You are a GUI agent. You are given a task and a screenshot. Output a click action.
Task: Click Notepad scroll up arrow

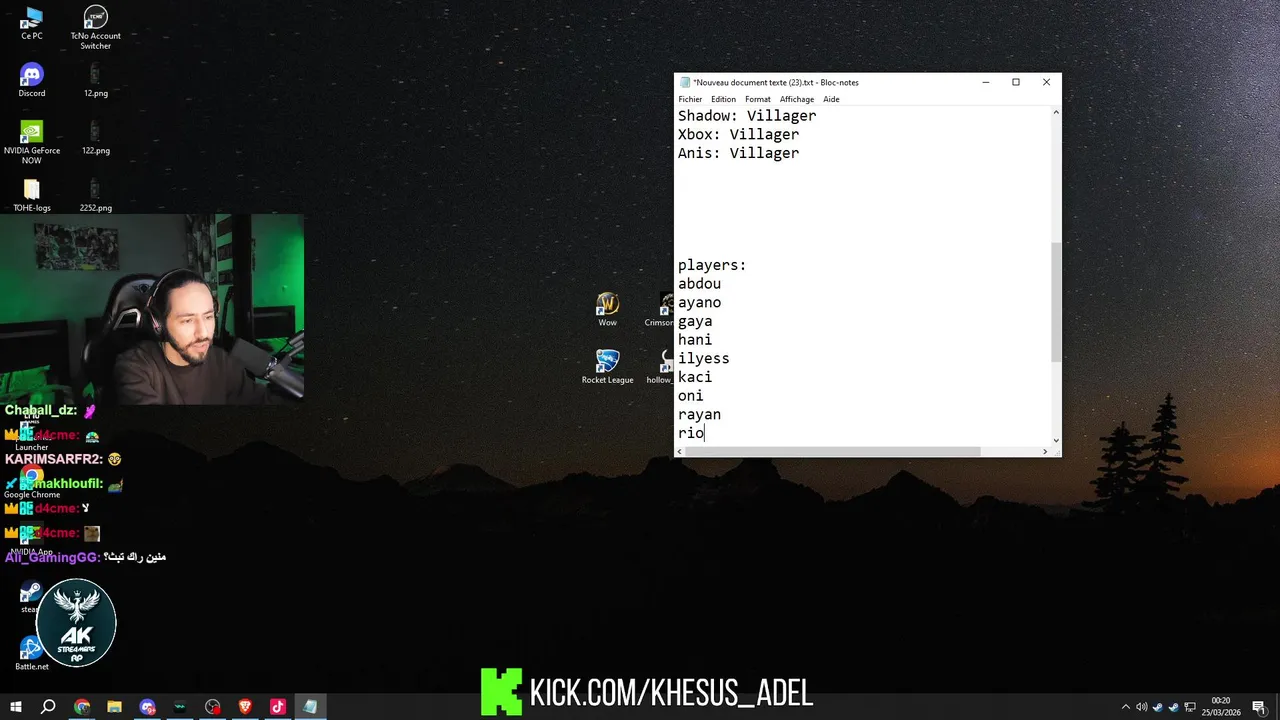[1056, 113]
